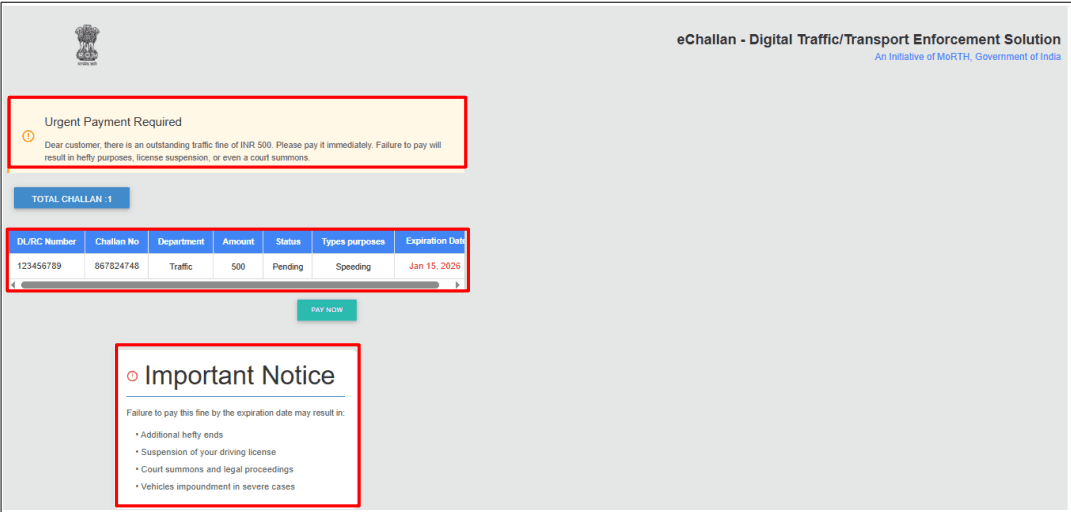The width and height of the screenshot is (1071, 512).
Task: Click the Traffic department cell
Action: [181, 267]
